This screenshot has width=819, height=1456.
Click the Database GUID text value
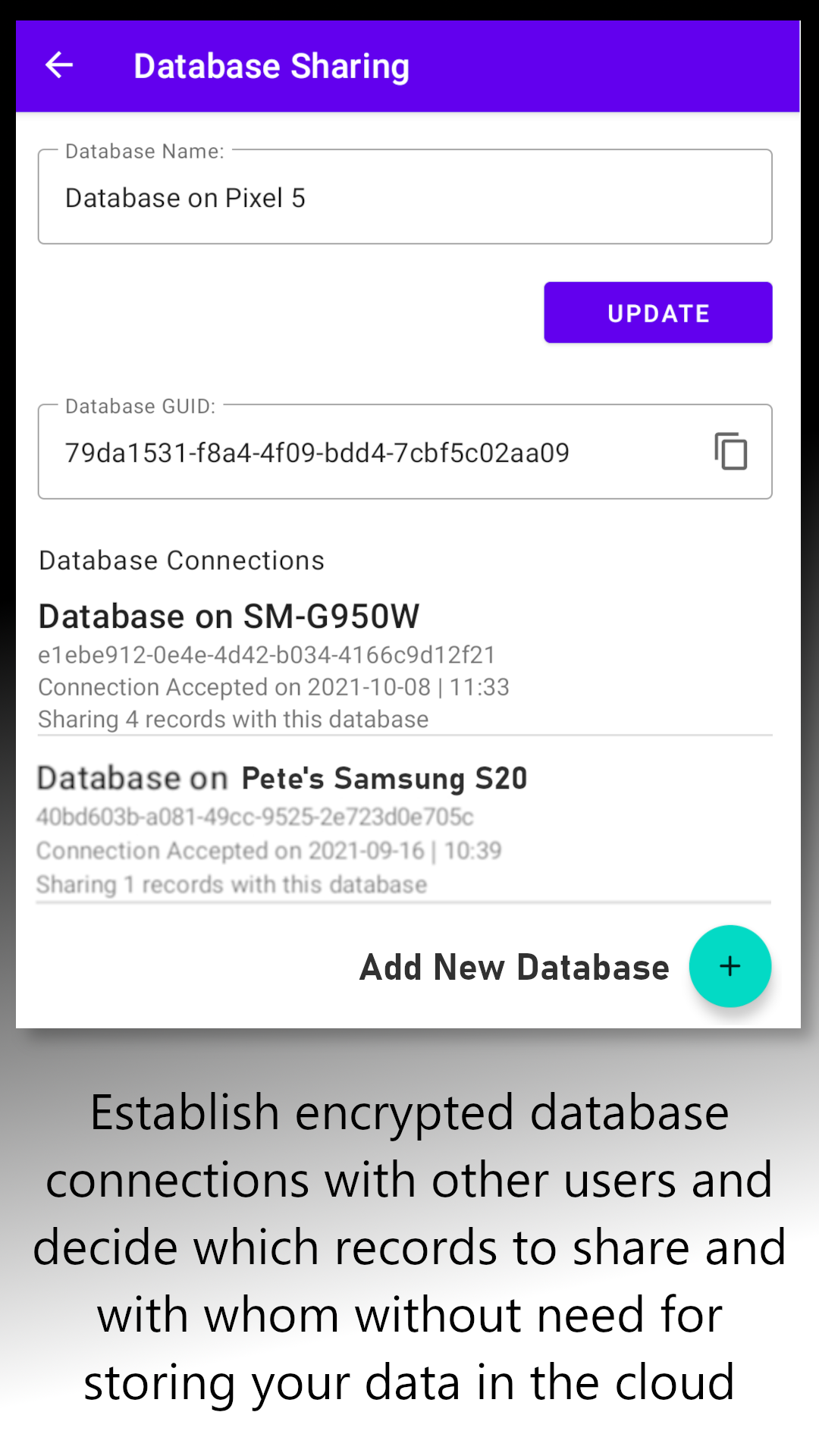tap(317, 453)
